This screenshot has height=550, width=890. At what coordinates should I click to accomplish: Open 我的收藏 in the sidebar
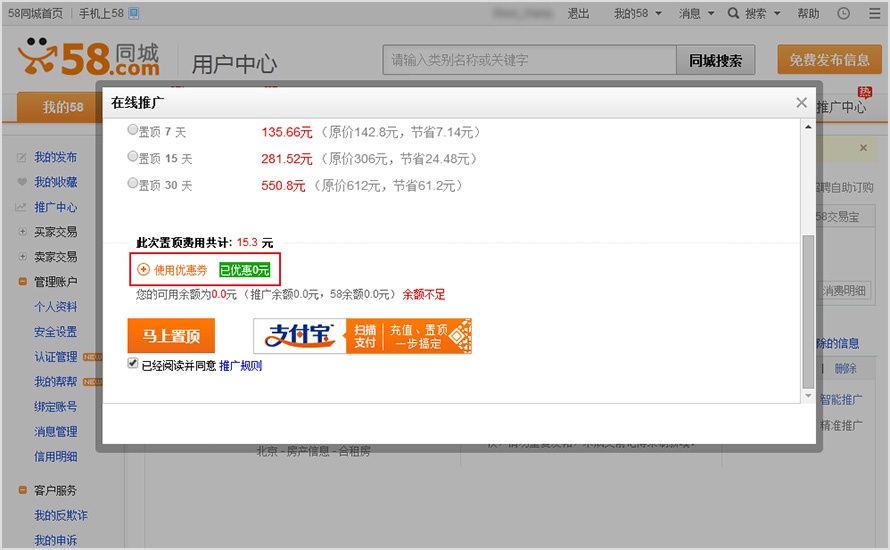(55, 182)
